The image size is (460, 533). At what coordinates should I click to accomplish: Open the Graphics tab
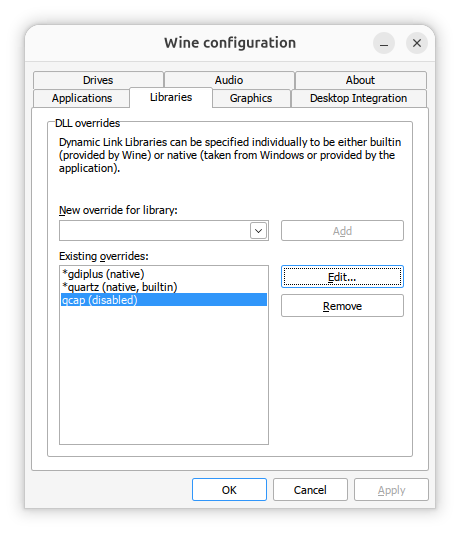(x=251, y=98)
